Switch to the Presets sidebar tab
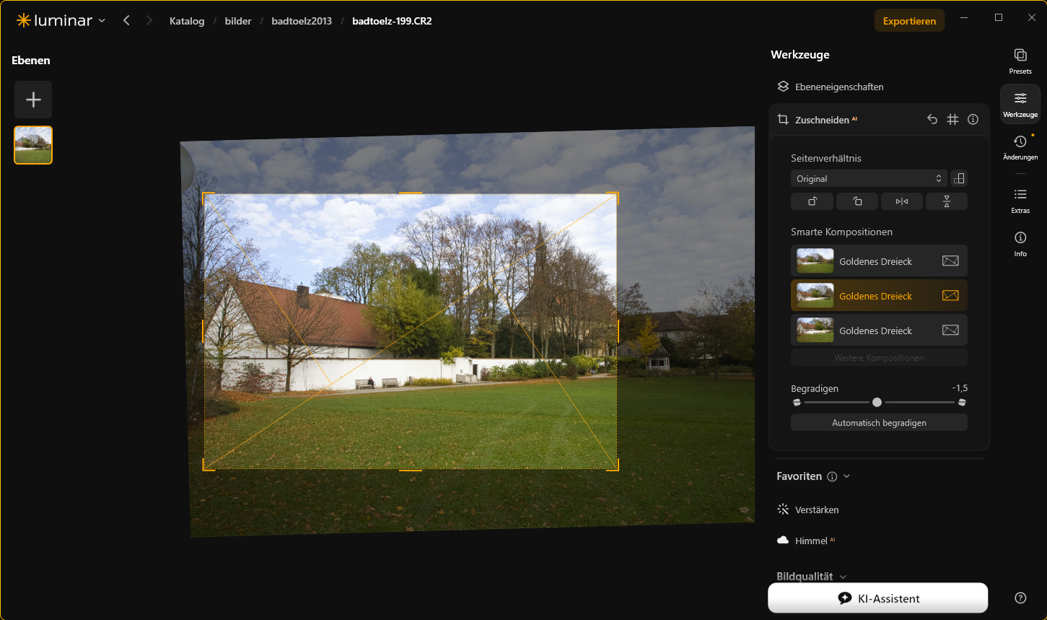 pyautogui.click(x=1020, y=61)
